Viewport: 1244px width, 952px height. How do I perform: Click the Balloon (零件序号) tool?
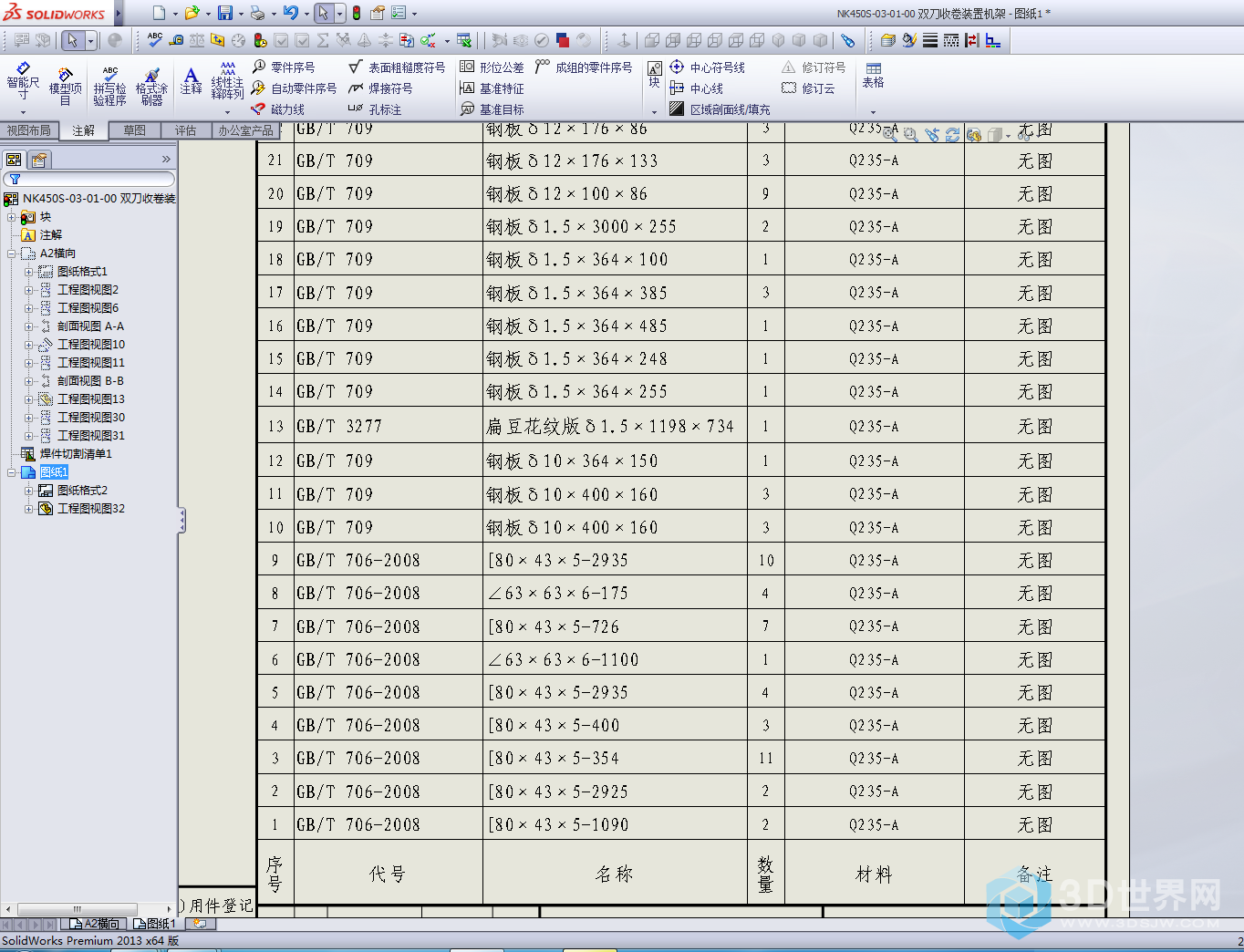[x=284, y=67]
